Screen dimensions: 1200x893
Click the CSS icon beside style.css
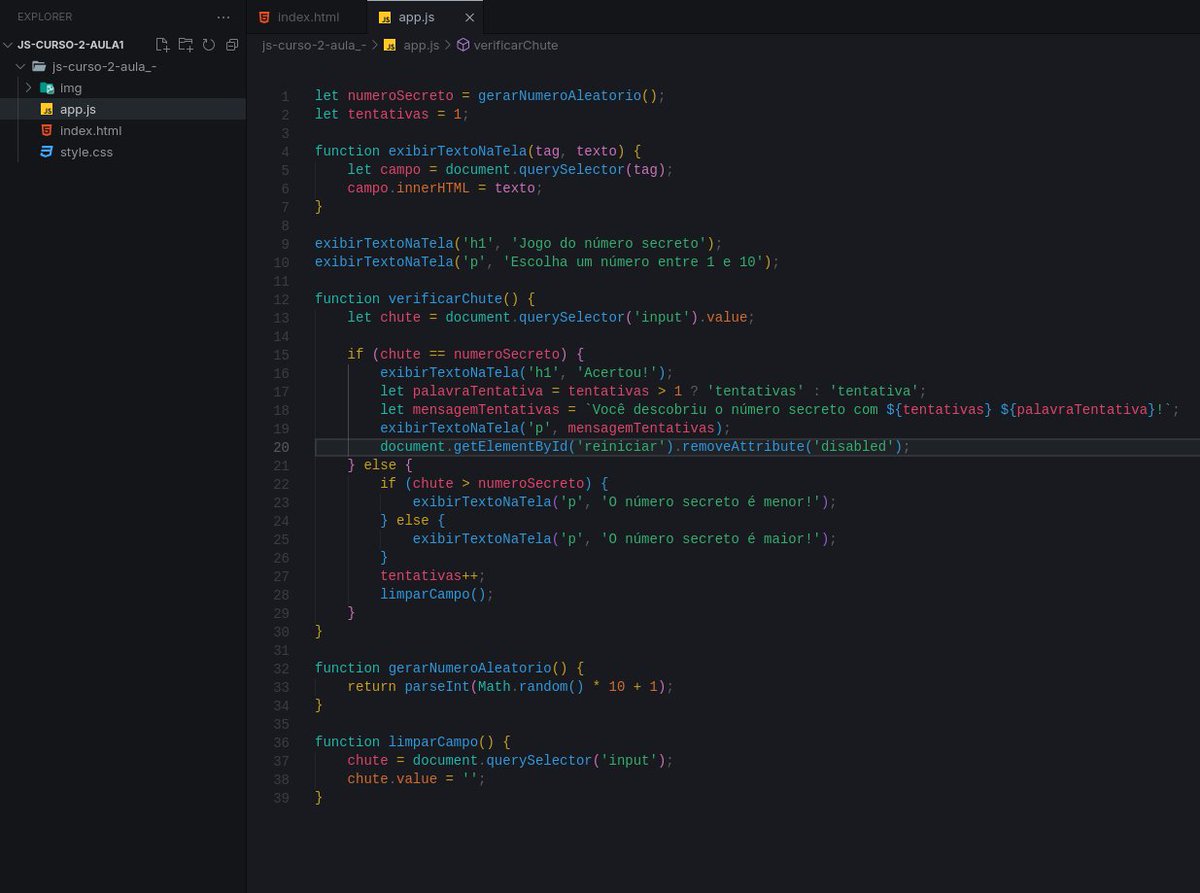pyautogui.click(x=46, y=152)
